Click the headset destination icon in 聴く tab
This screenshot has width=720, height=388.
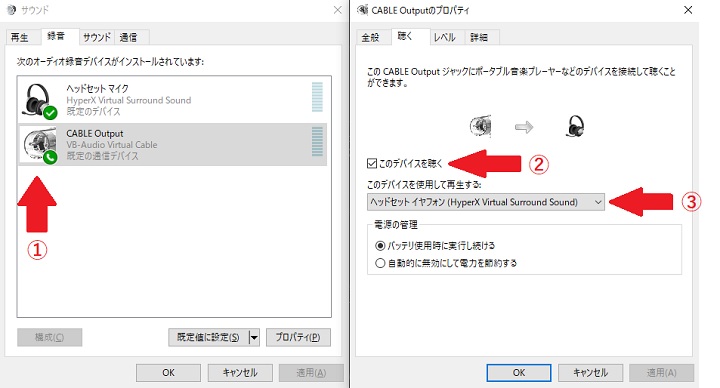click(574, 126)
